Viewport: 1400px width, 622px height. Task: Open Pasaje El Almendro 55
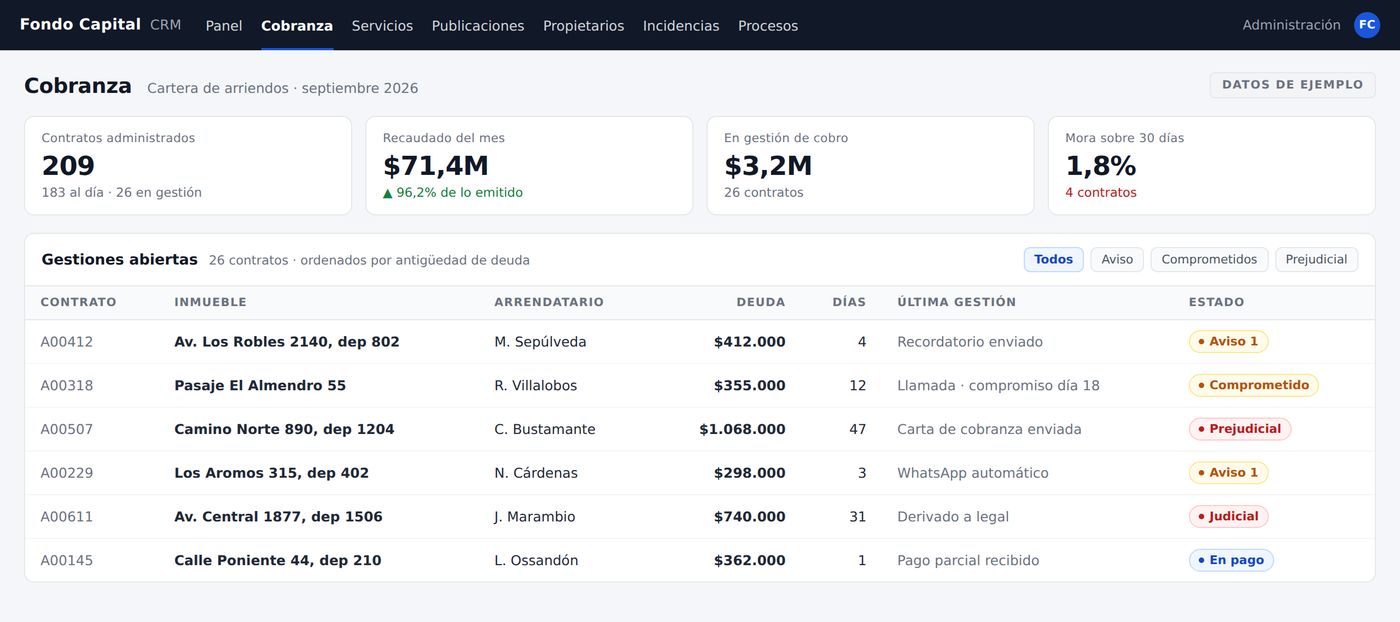(x=260, y=386)
